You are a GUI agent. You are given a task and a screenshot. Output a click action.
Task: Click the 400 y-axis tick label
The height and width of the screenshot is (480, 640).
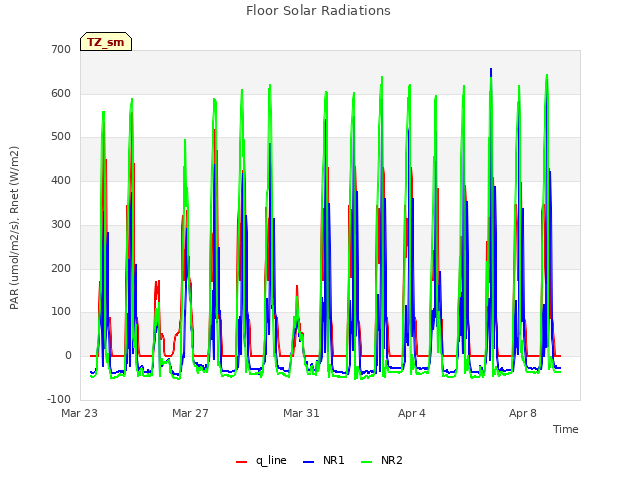pos(61,180)
